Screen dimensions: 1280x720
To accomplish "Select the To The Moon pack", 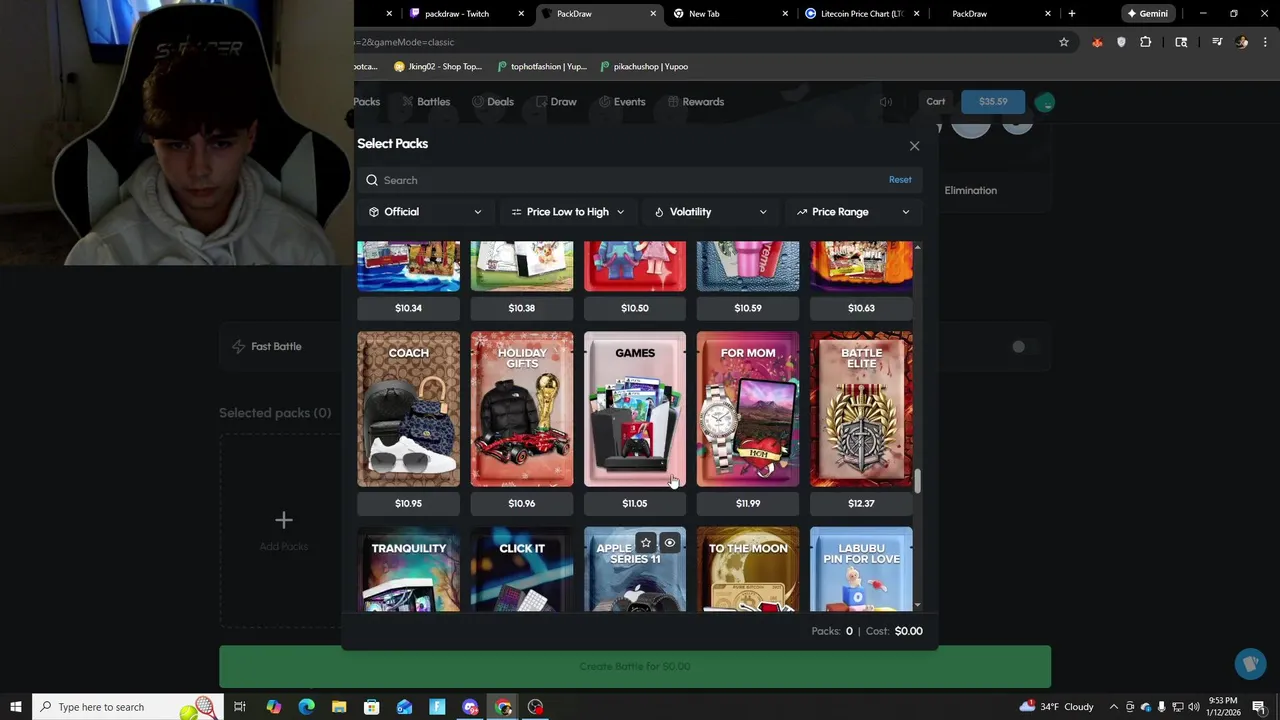I will coord(748,569).
